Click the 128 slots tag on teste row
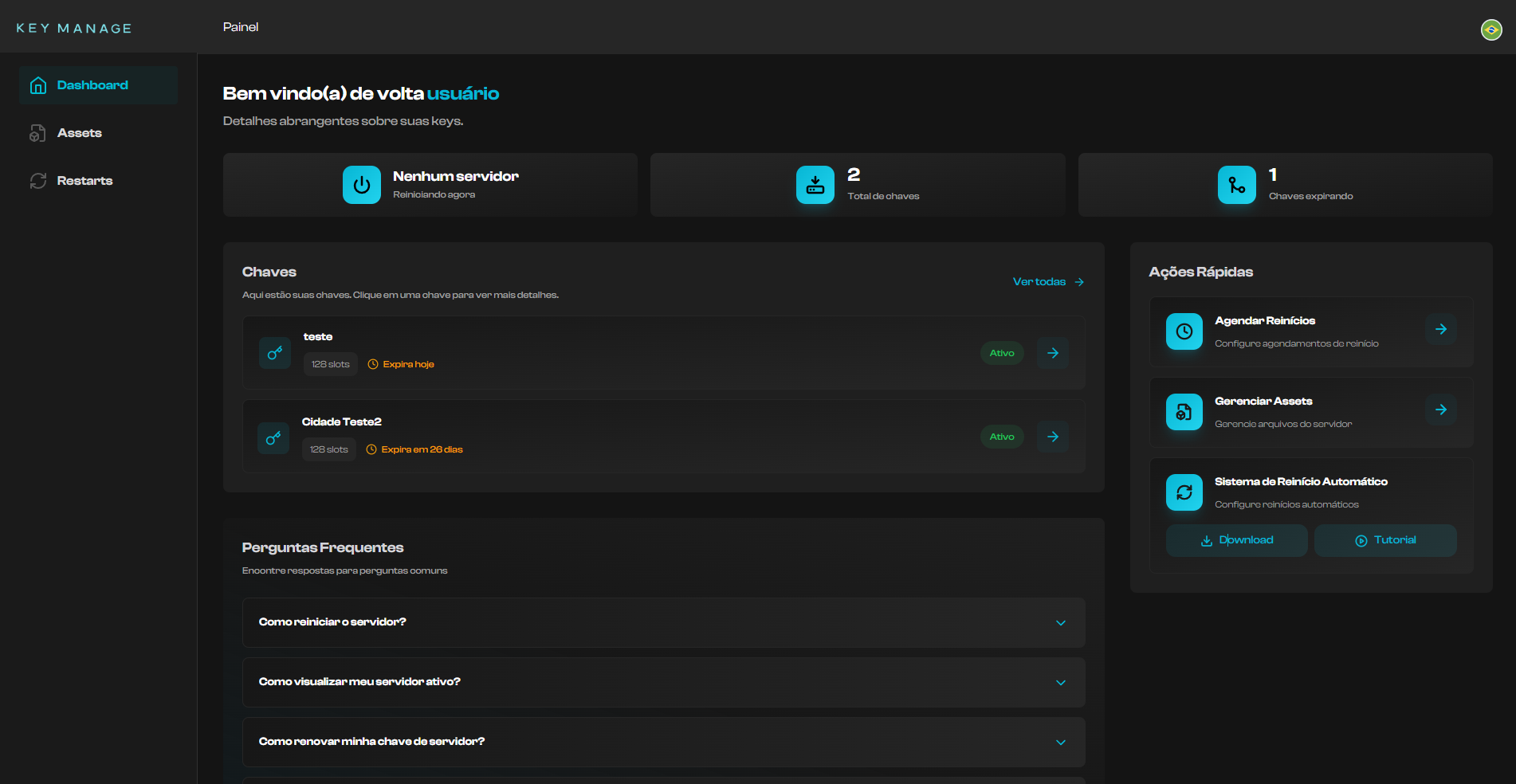The height and width of the screenshot is (784, 1516). coord(331,364)
